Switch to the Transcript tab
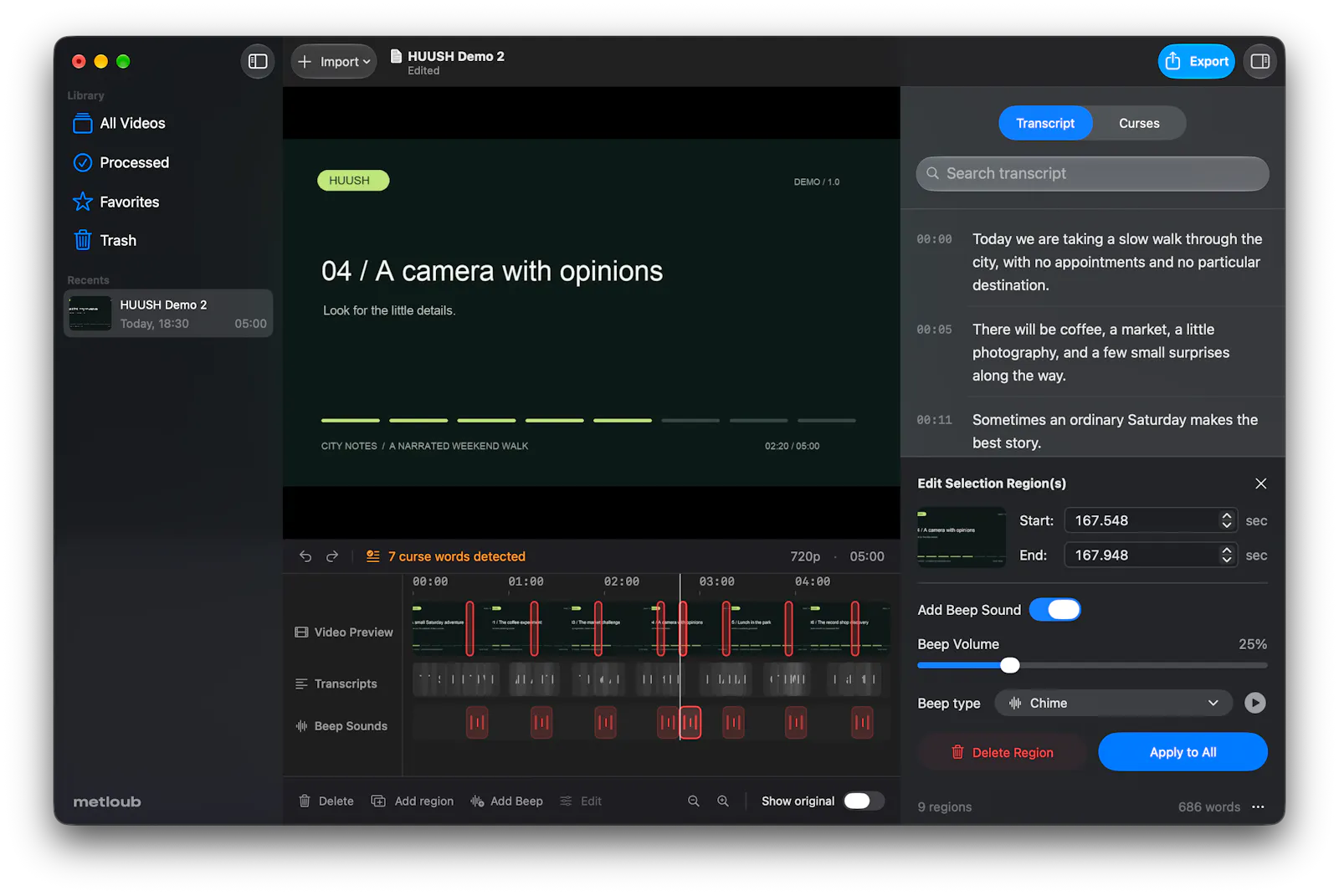This screenshot has height=896, width=1339. (1045, 123)
